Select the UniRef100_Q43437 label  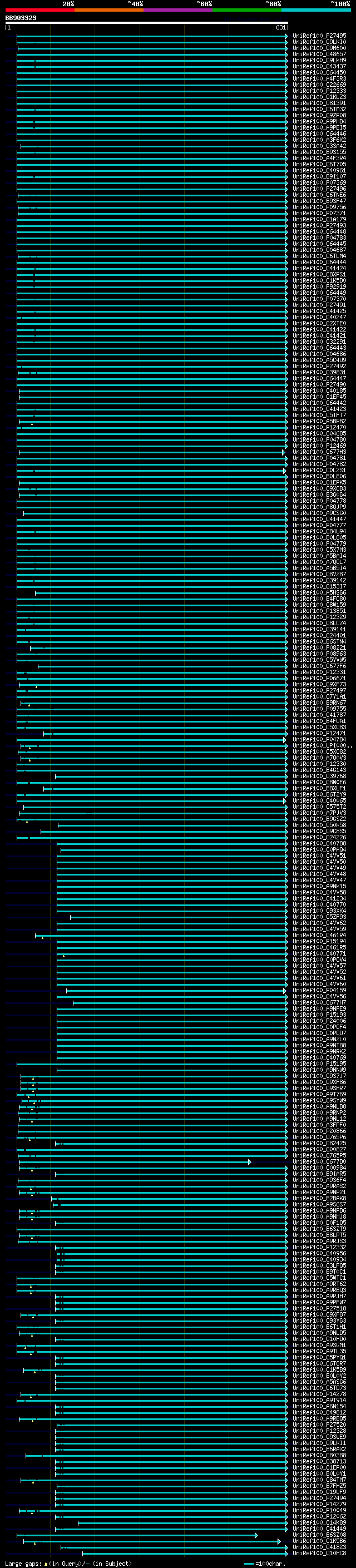tap(319, 66)
